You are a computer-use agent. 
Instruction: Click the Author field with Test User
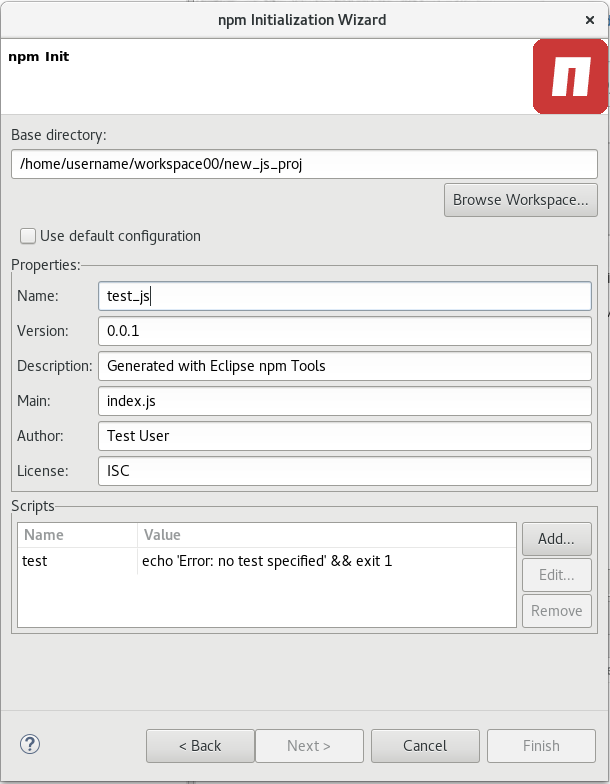[x=344, y=436]
